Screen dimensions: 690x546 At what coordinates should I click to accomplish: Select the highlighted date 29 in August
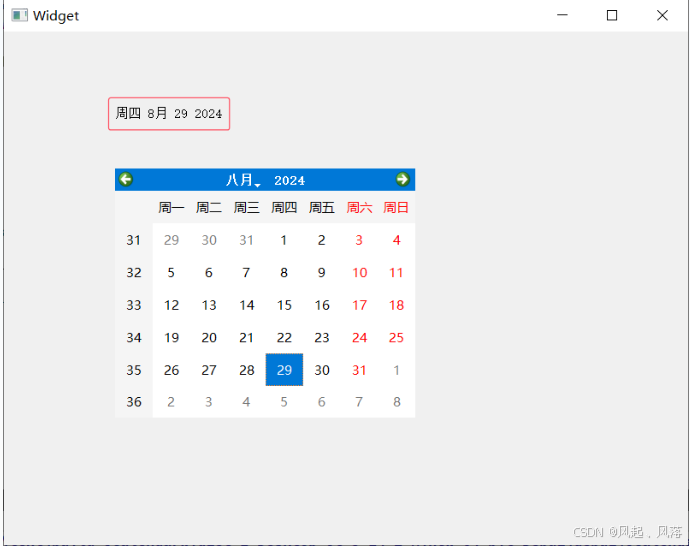pyautogui.click(x=284, y=370)
